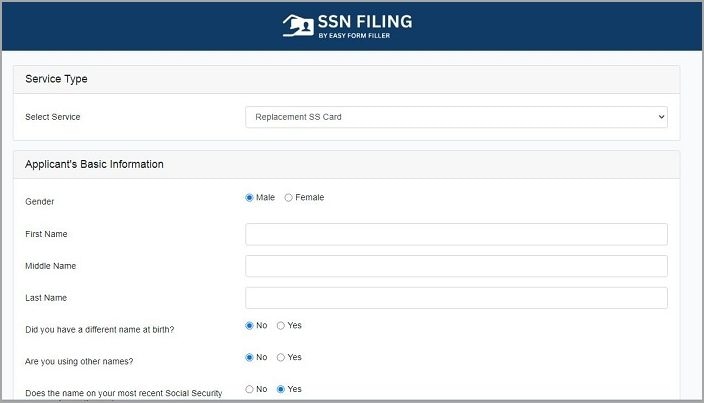Click the SSN Filing logo icon
Screen dimensions: 704x403
coord(298,25)
